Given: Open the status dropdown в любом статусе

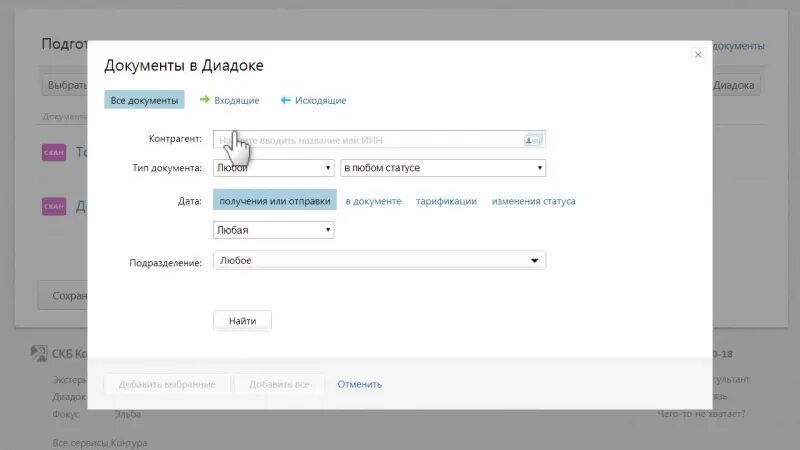Looking at the screenshot, I should click(x=443, y=168).
